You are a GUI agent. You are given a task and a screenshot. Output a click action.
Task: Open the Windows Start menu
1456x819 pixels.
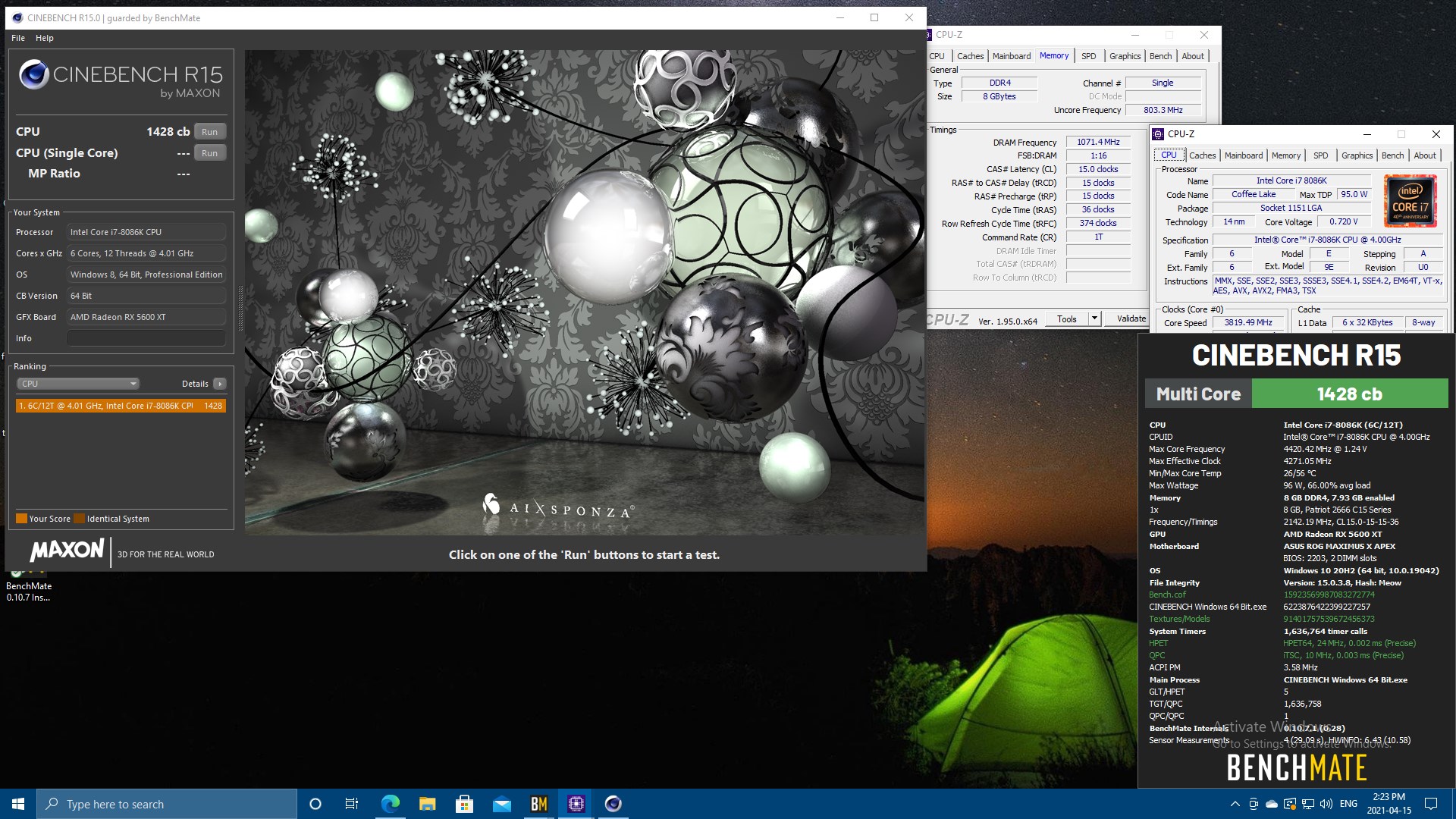(18, 804)
